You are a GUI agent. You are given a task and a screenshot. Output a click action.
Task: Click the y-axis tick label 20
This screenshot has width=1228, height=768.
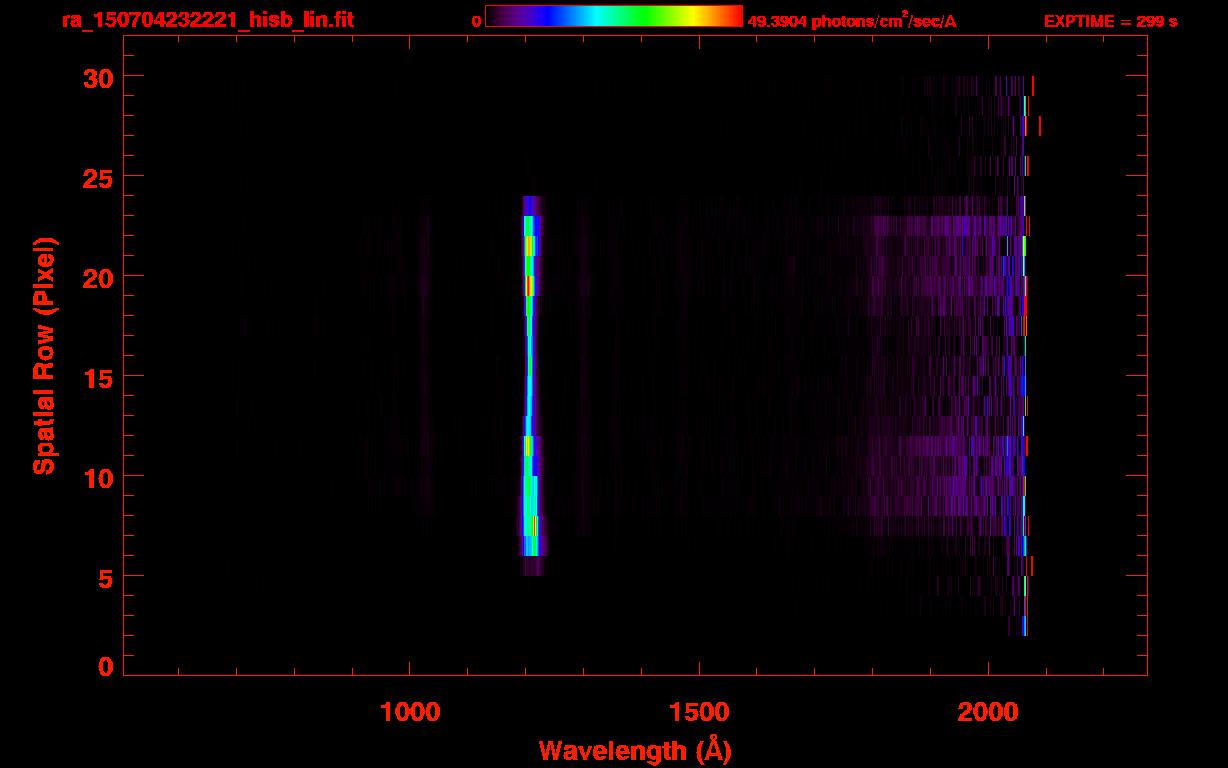[97, 277]
